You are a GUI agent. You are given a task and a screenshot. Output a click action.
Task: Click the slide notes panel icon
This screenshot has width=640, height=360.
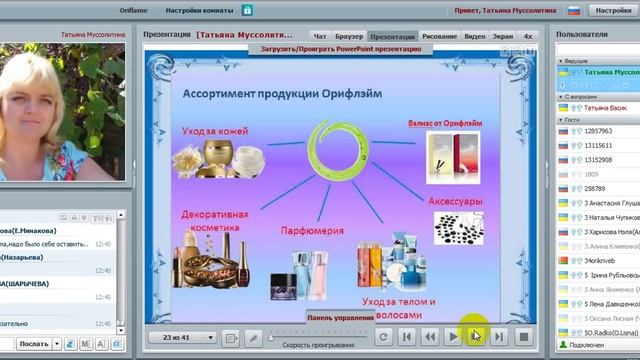click(x=231, y=338)
